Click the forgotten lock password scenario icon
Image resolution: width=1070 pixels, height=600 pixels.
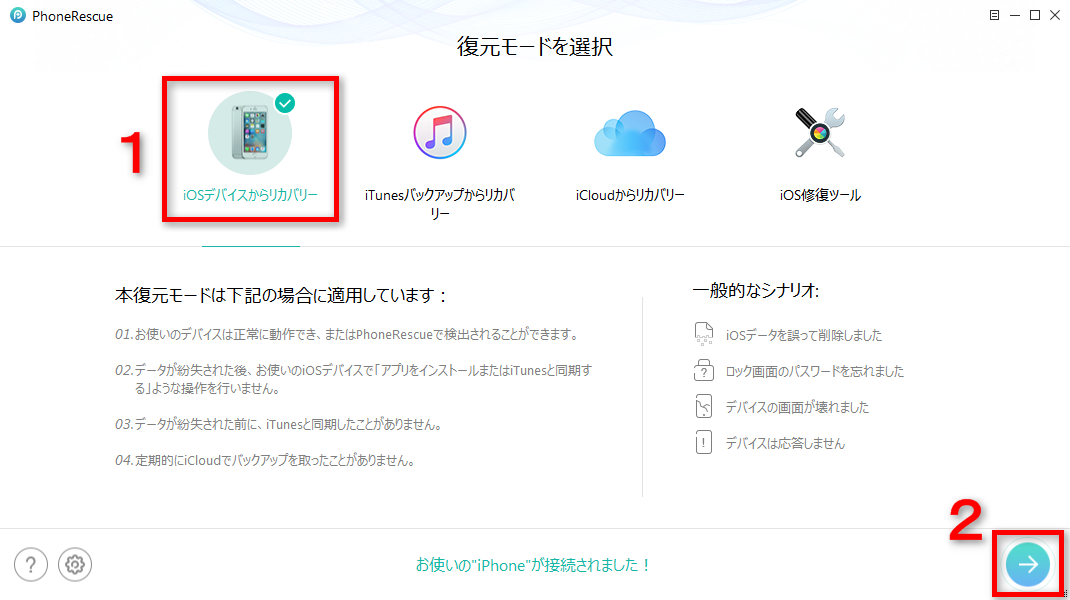pos(704,371)
